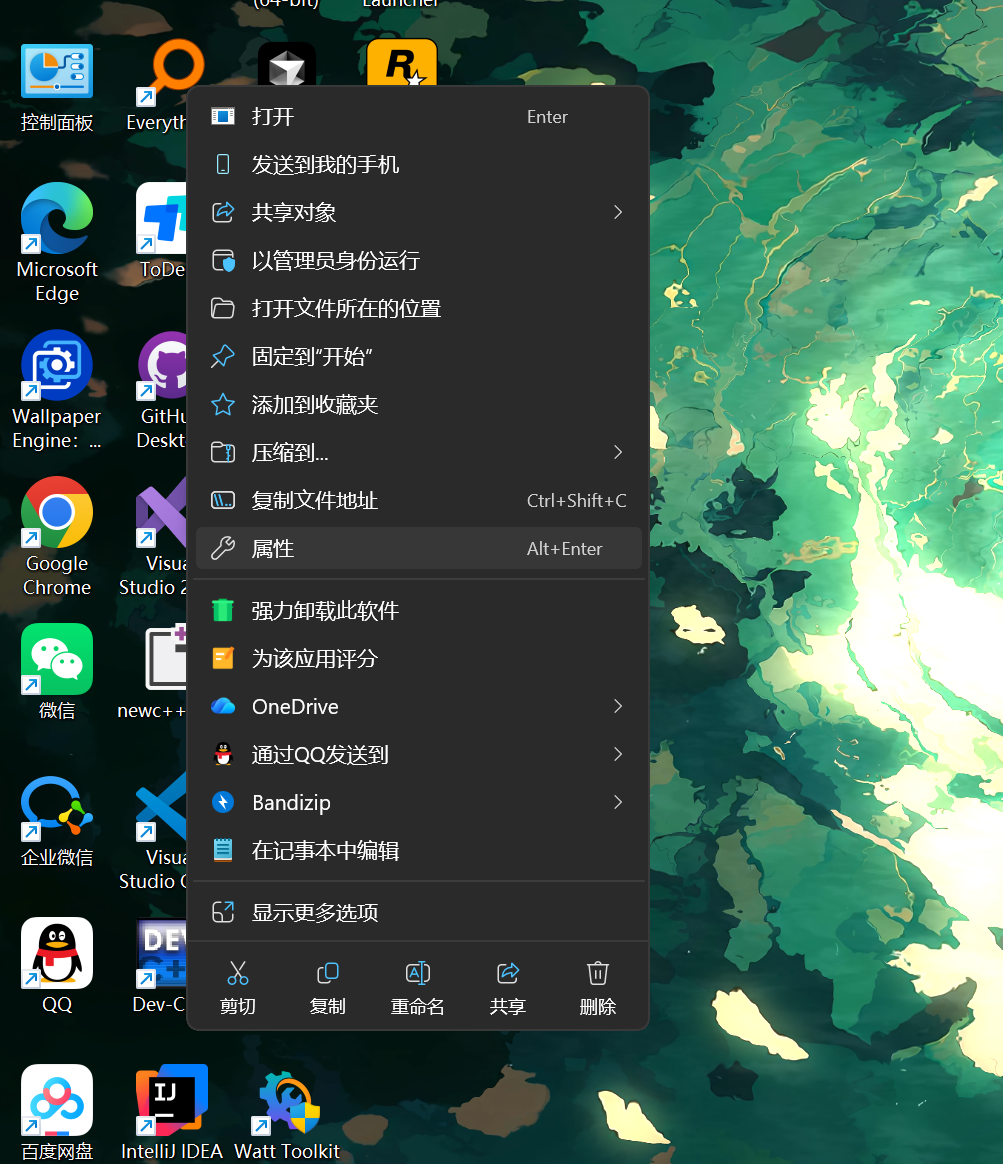1003x1164 pixels.
Task: Open the Bandizip submenu
Action: click(417, 802)
